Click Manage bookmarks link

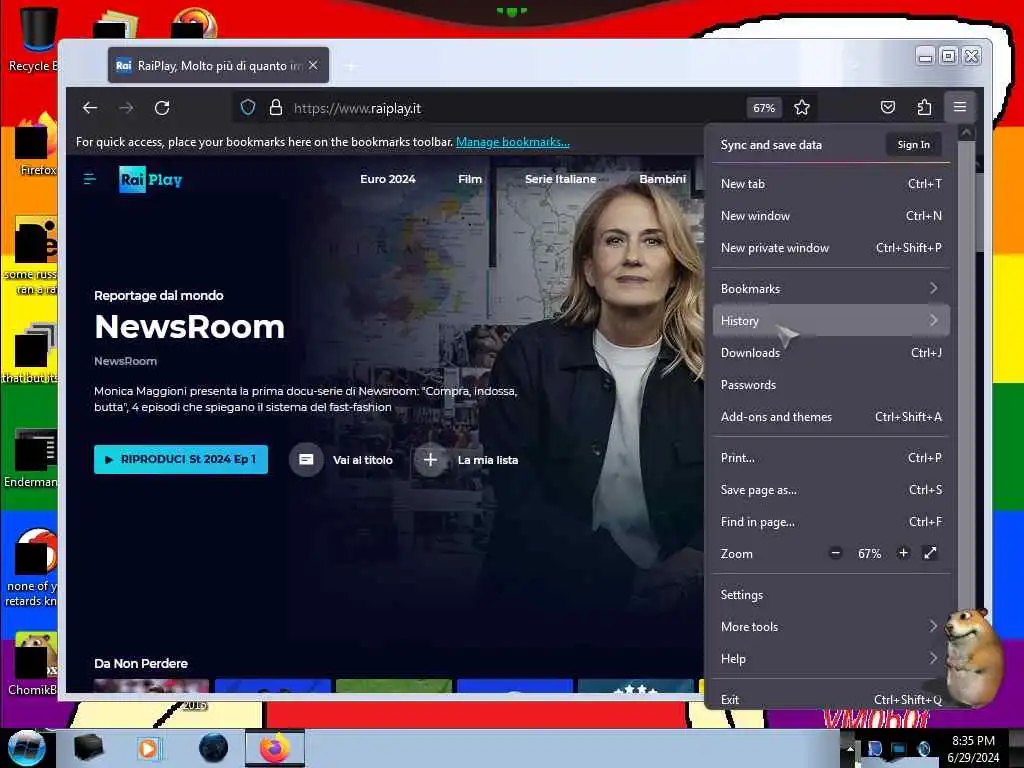[513, 142]
